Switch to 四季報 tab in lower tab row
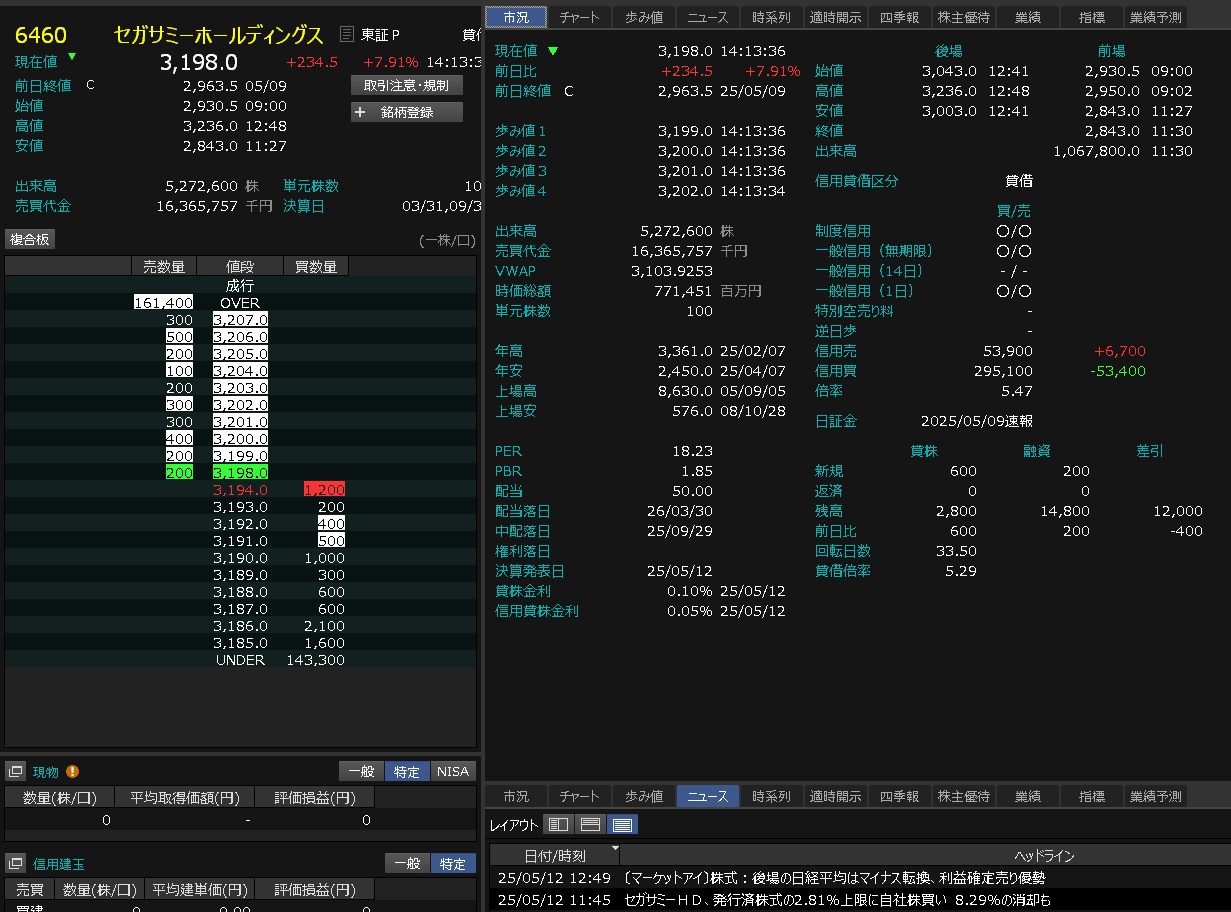 [x=899, y=796]
